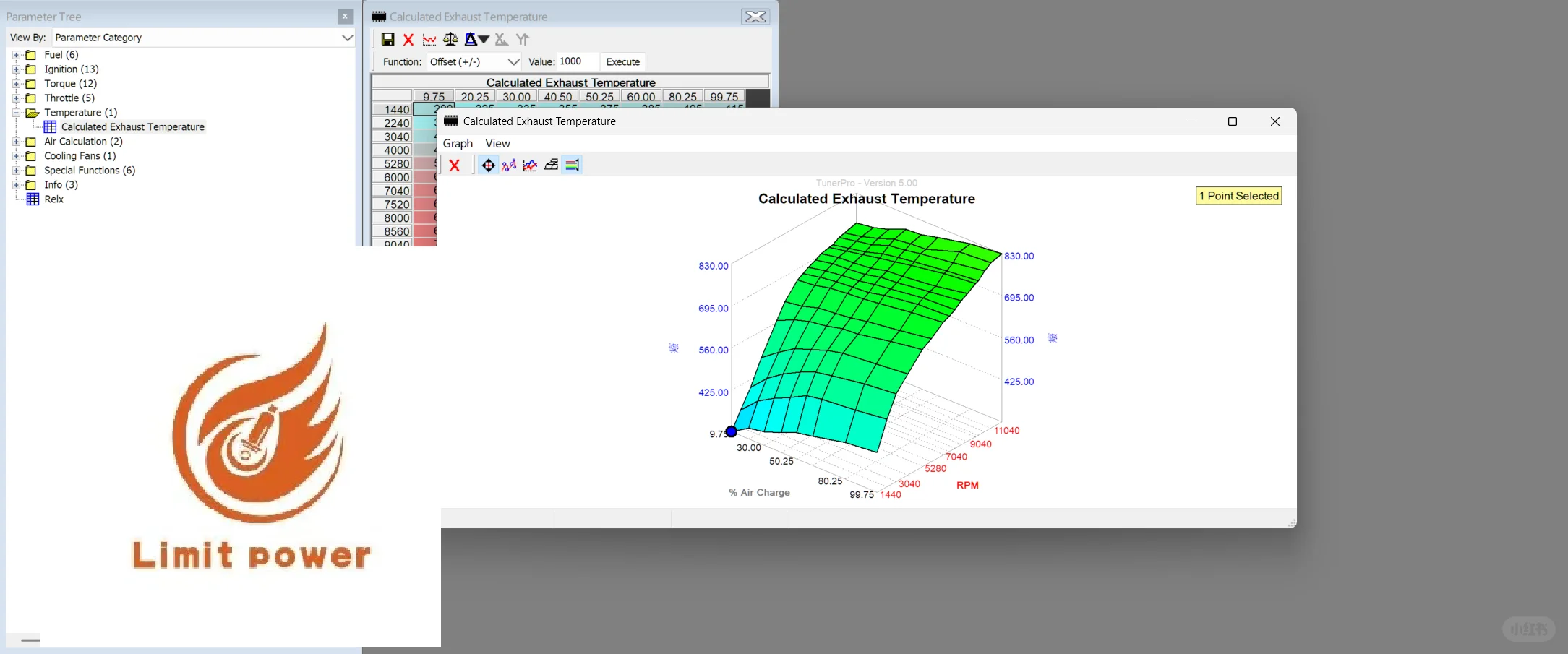Image resolution: width=1568 pixels, height=654 pixels.
Task: Click the red and blue line chart icon
Action: point(530,165)
